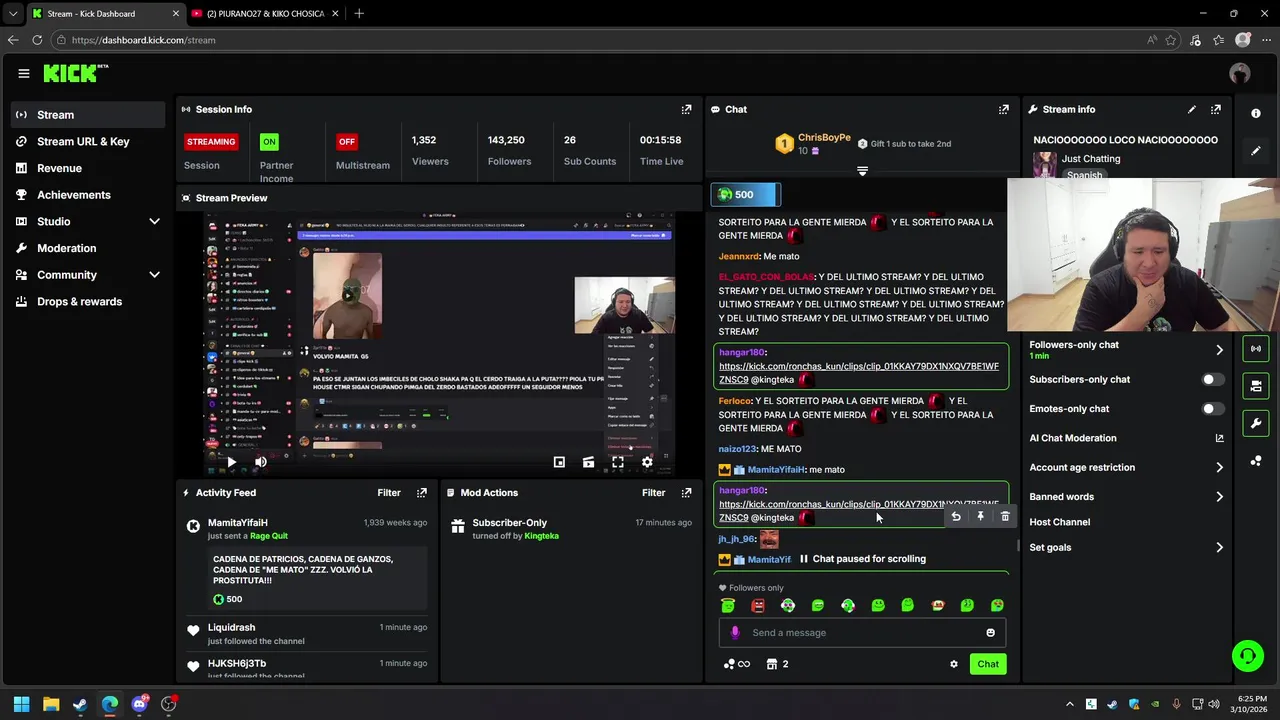Go to Stream URL & Key page

point(88,141)
